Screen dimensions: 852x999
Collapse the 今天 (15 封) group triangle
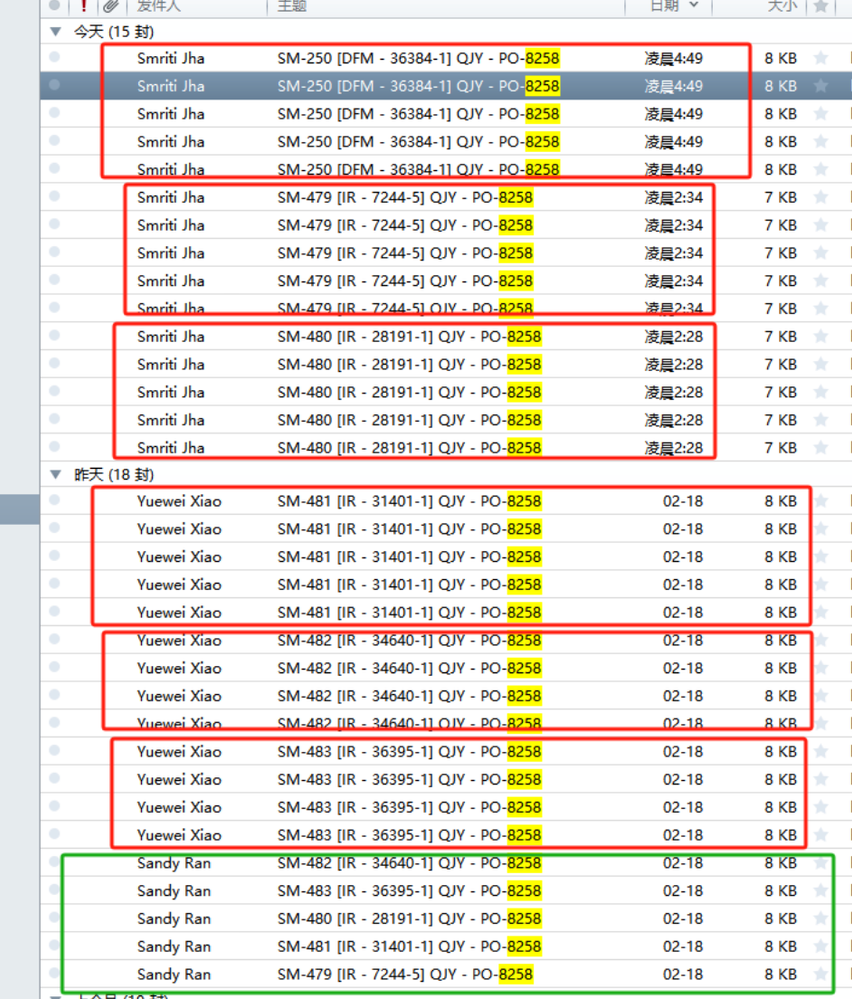(x=55, y=31)
